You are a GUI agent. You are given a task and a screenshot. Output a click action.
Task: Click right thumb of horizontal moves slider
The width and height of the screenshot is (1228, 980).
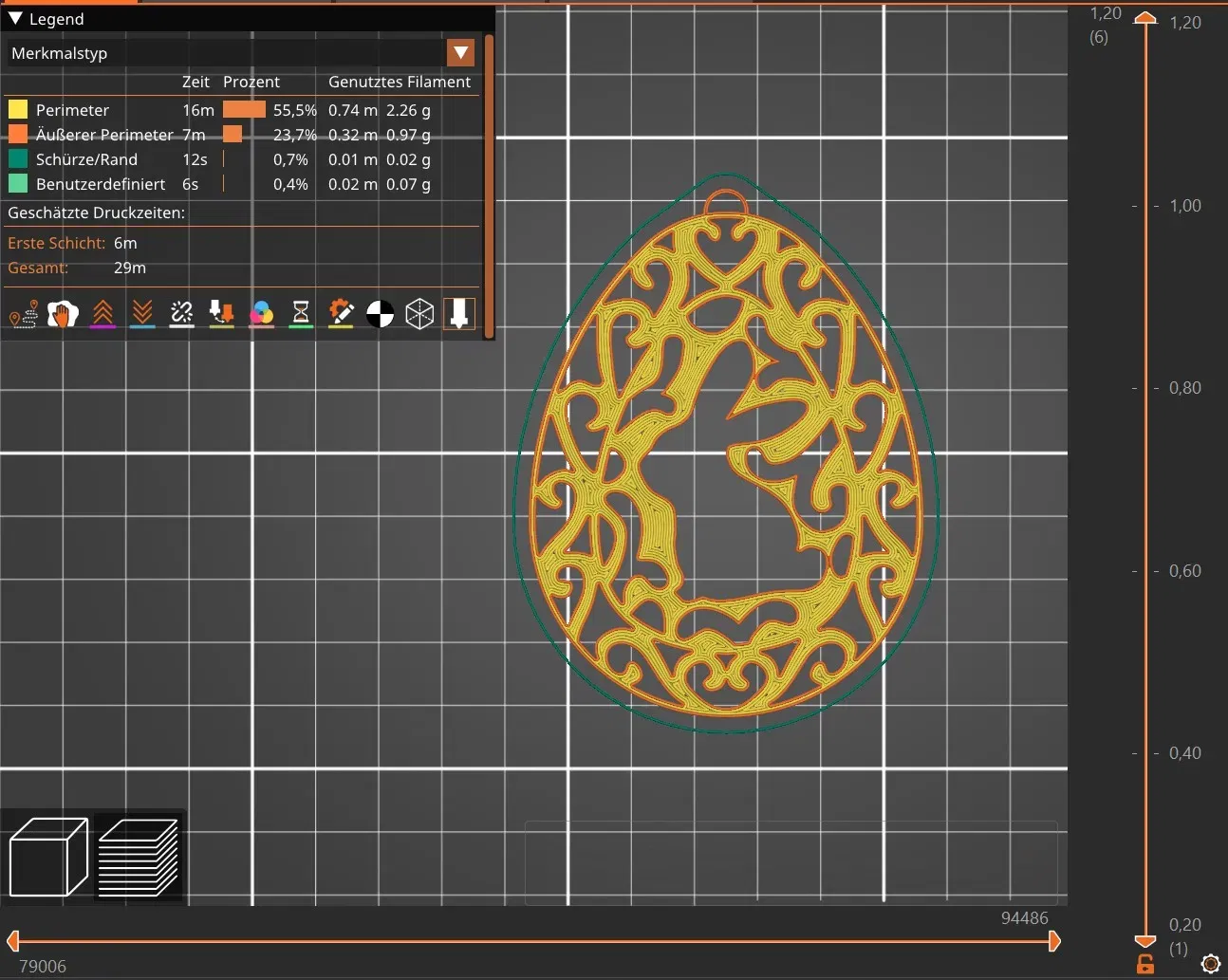[1054, 941]
